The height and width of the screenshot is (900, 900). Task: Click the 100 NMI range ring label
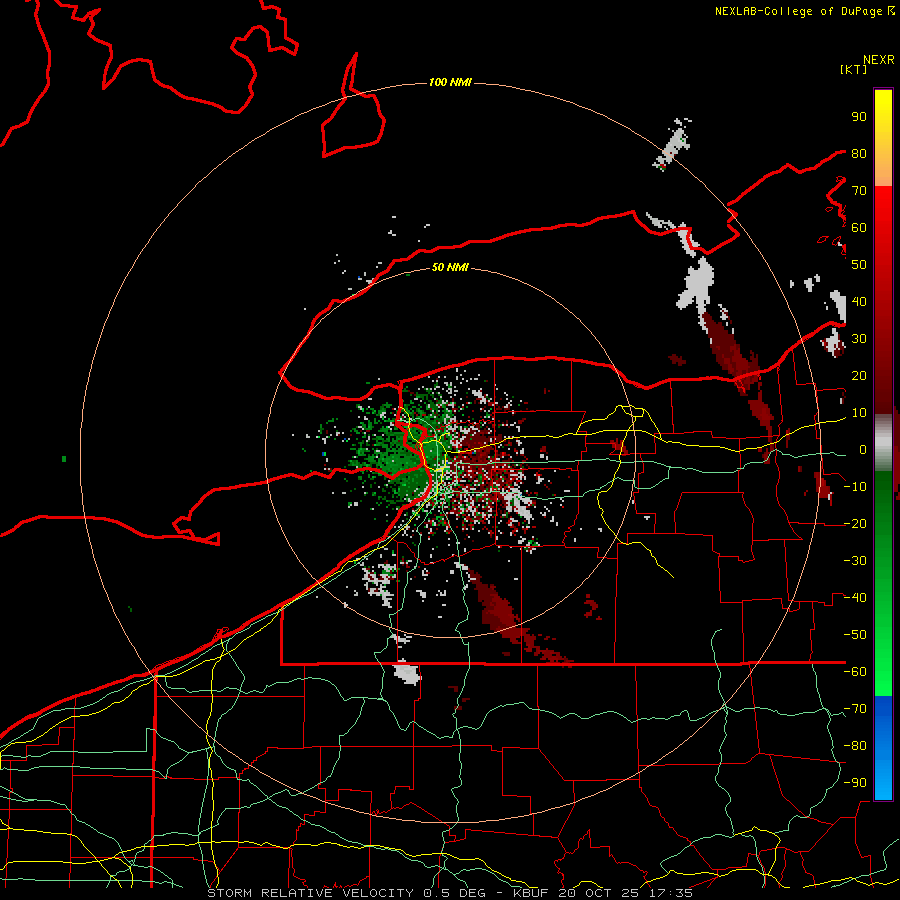(x=450, y=83)
